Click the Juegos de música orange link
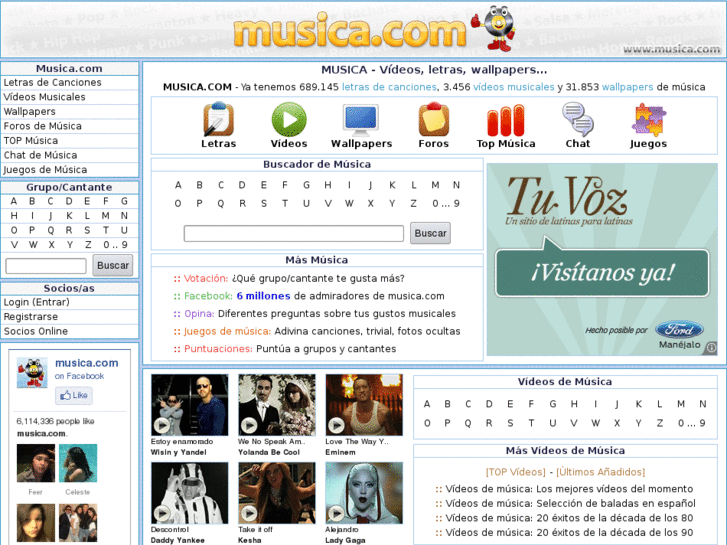Image resolution: width=727 pixels, height=545 pixels. click(x=227, y=331)
